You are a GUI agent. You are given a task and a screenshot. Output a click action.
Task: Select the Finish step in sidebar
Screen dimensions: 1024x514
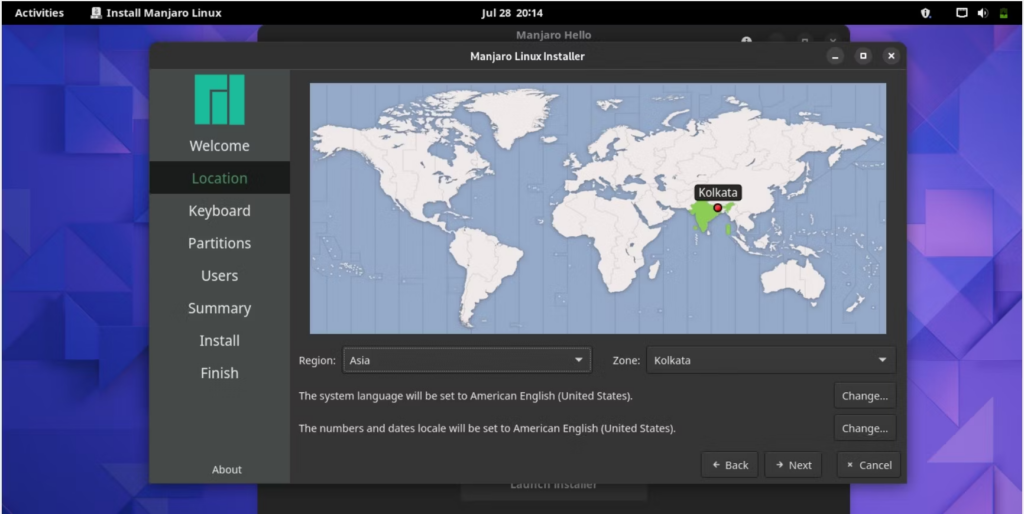(219, 373)
